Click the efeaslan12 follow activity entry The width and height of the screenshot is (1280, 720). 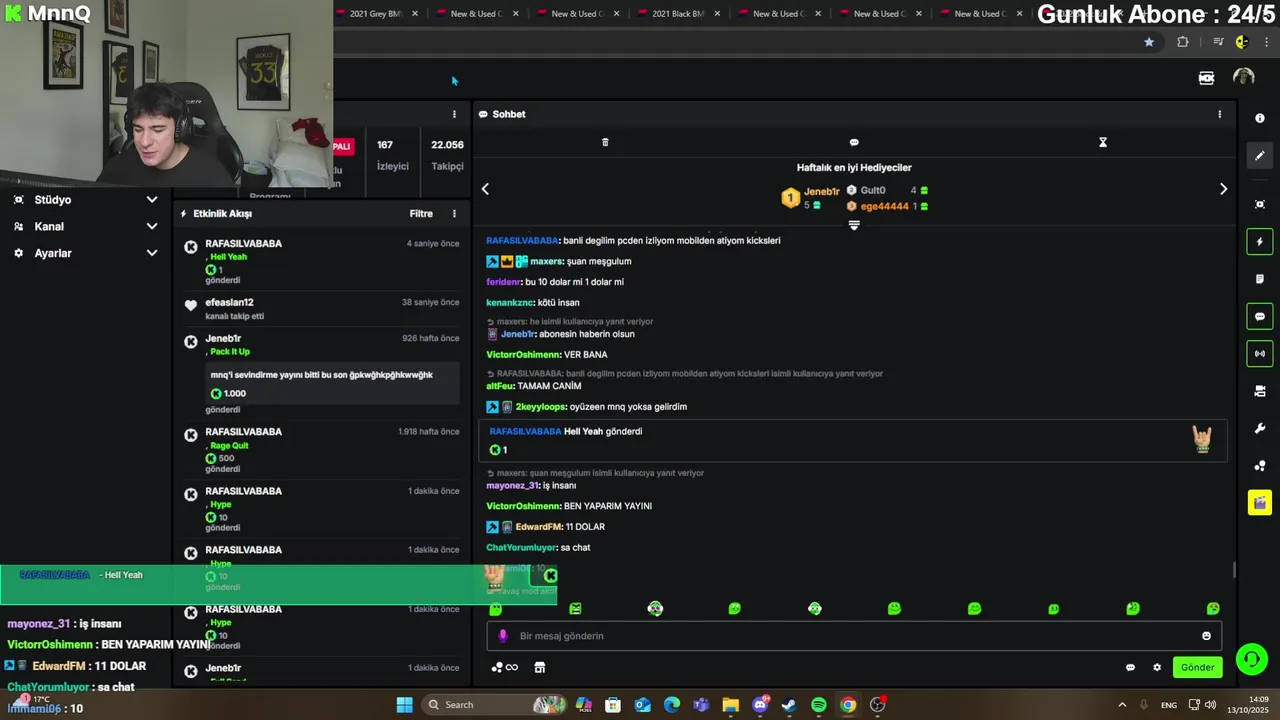click(321, 308)
